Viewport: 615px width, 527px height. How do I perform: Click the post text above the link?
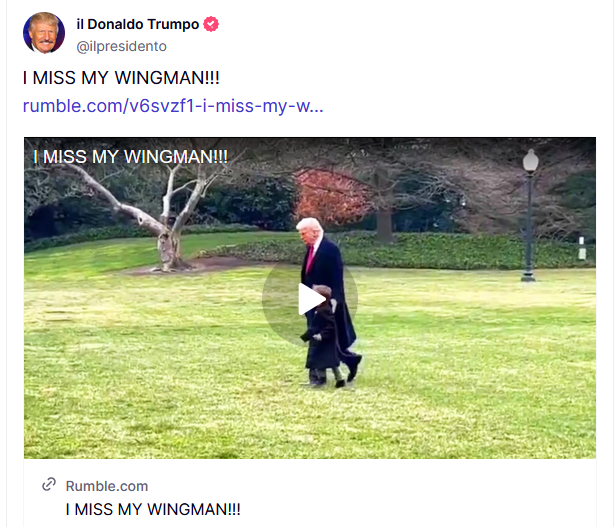(121, 78)
